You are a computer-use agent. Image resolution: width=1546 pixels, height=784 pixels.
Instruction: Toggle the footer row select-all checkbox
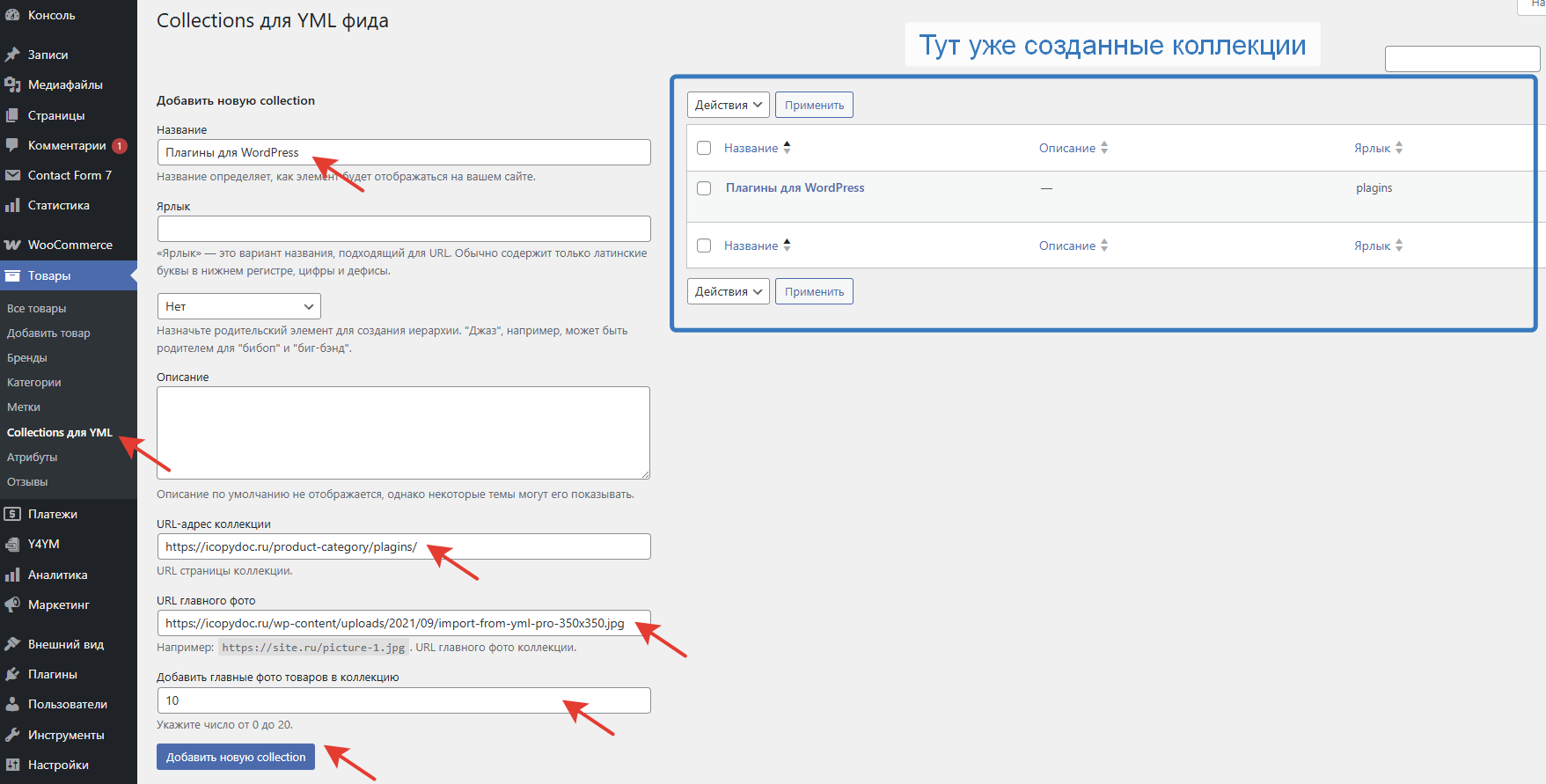pos(704,245)
